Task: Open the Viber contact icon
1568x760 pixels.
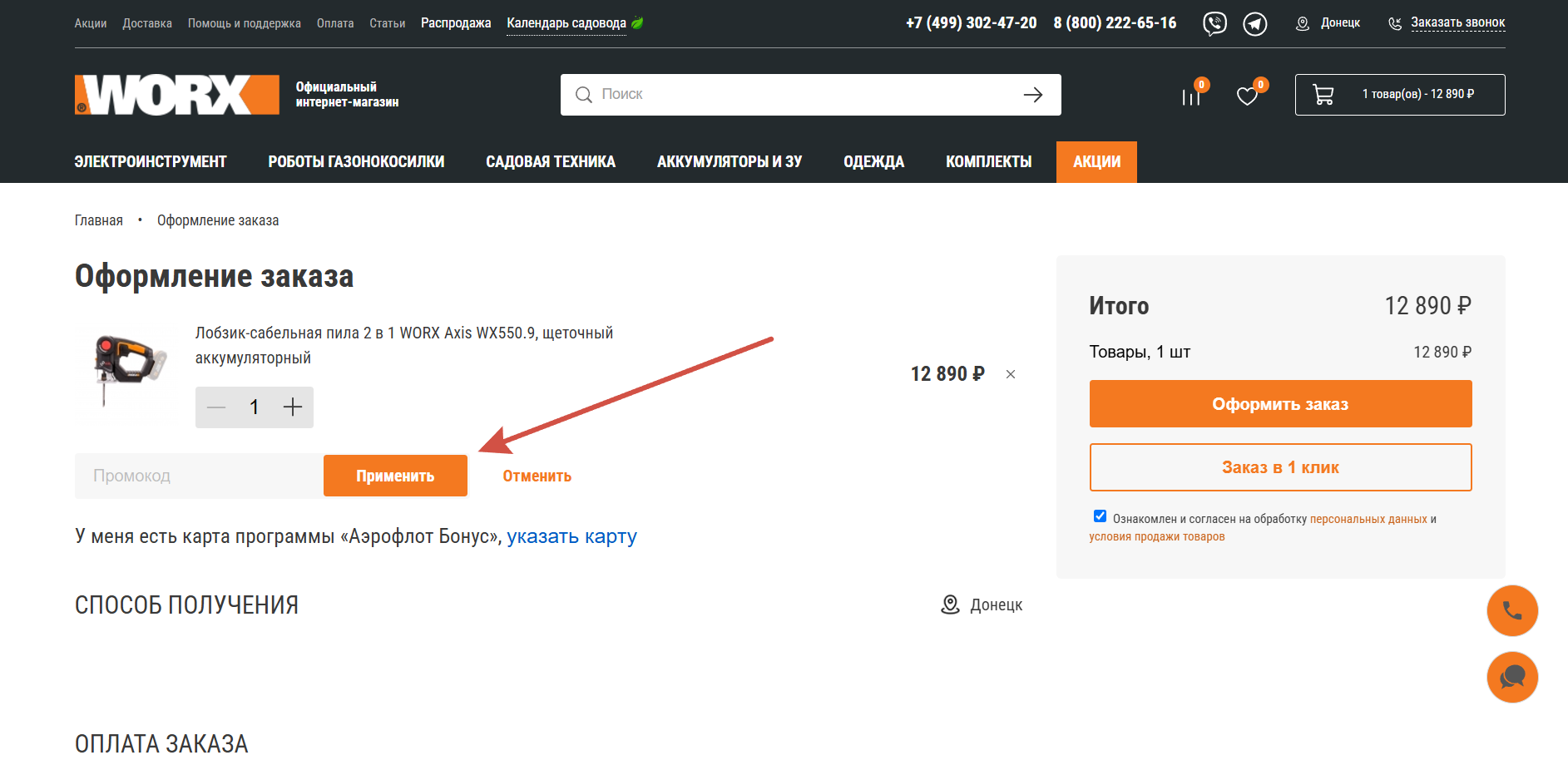Action: pyautogui.click(x=1214, y=23)
